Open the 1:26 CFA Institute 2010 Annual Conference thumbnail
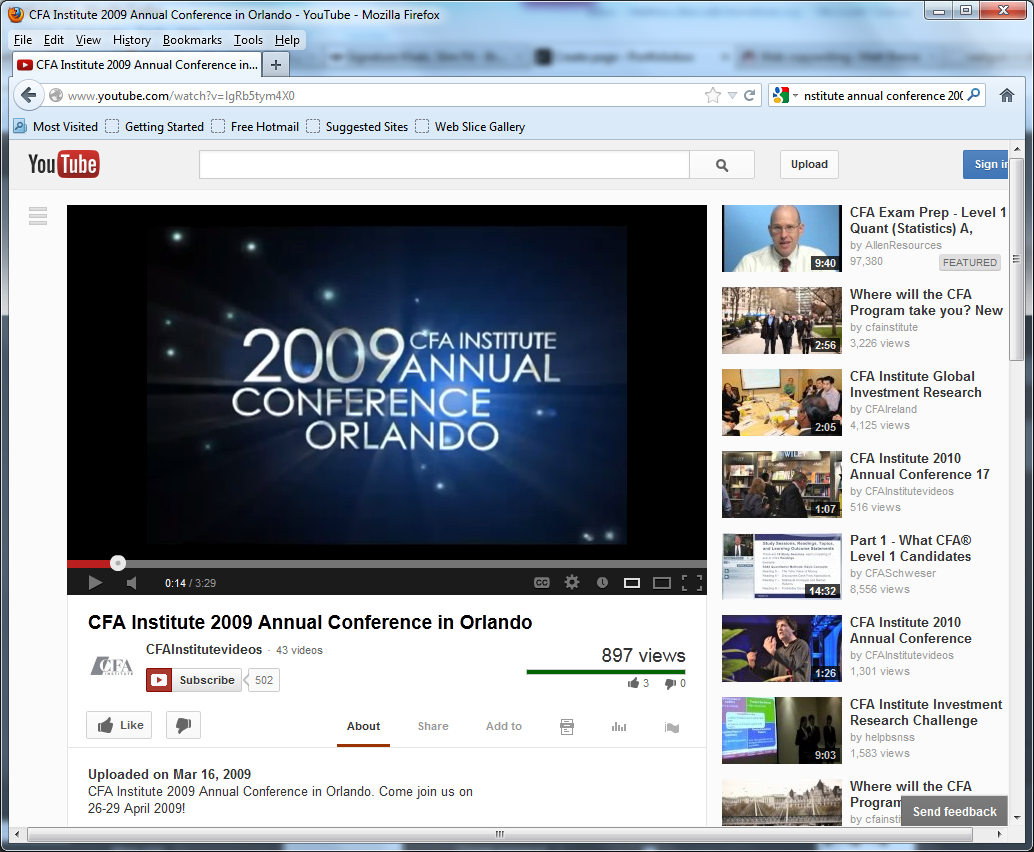The image size is (1034, 852). pos(781,648)
